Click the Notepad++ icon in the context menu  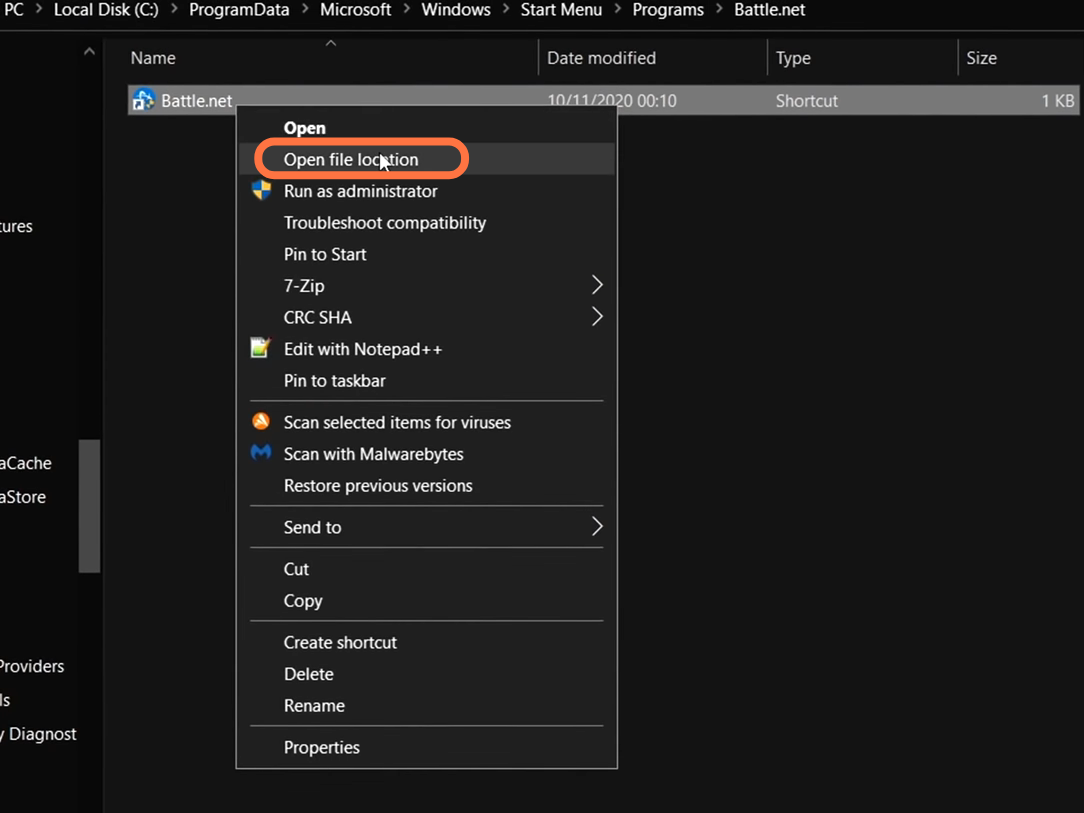(x=261, y=347)
